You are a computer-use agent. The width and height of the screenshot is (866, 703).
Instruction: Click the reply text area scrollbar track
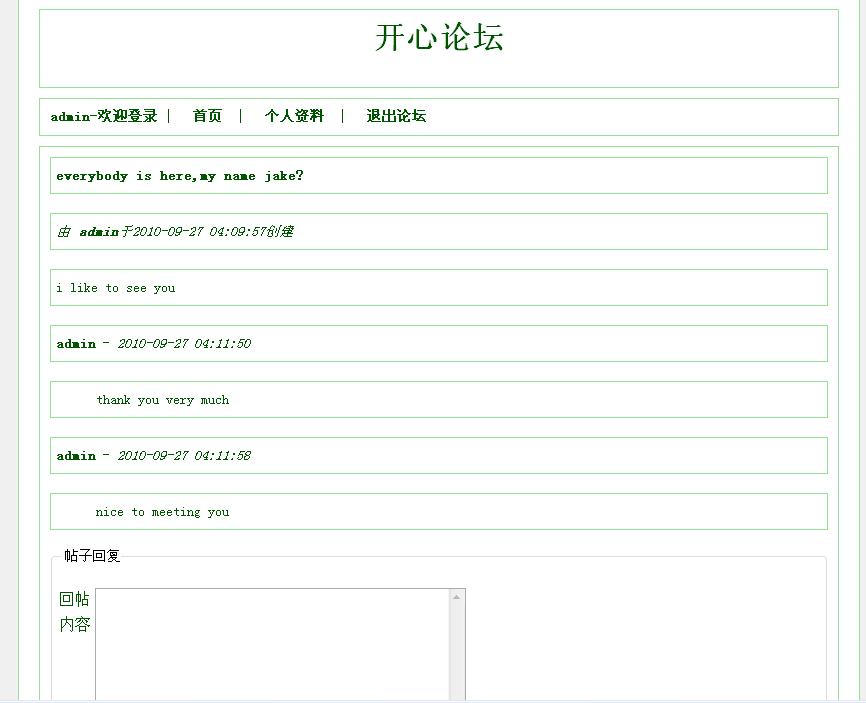(457, 650)
